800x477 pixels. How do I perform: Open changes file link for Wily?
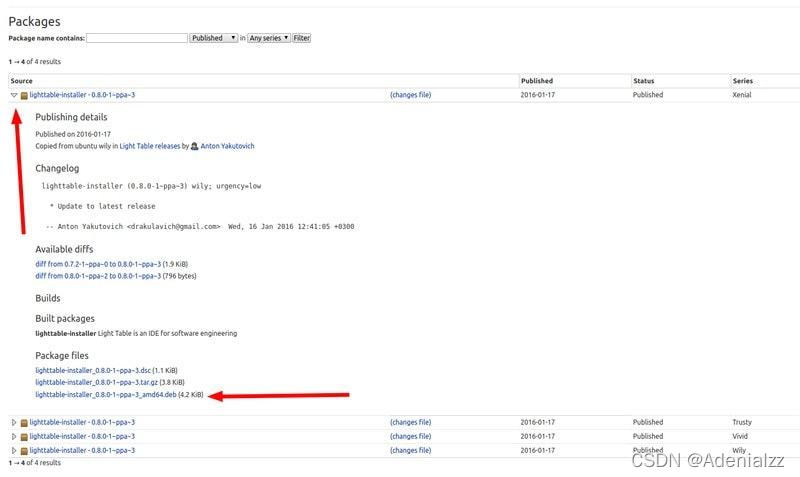click(x=411, y=450)
